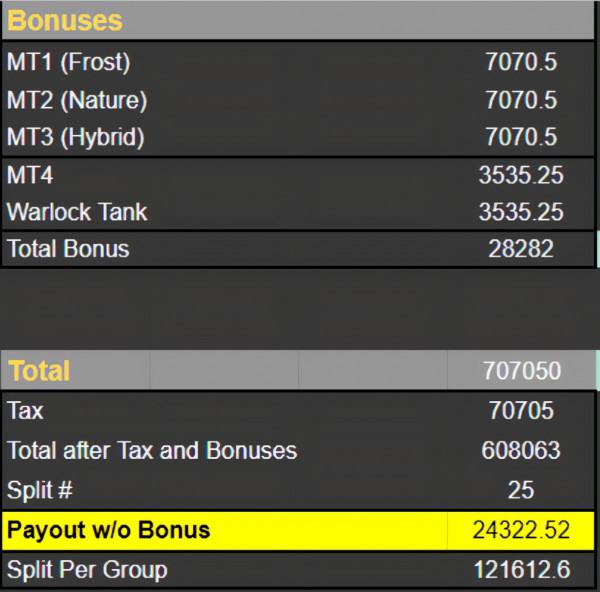The height and width of the screenshot is (592, 600).
Task: Select the Tax value 70705
Action: (x=520, y=411)
